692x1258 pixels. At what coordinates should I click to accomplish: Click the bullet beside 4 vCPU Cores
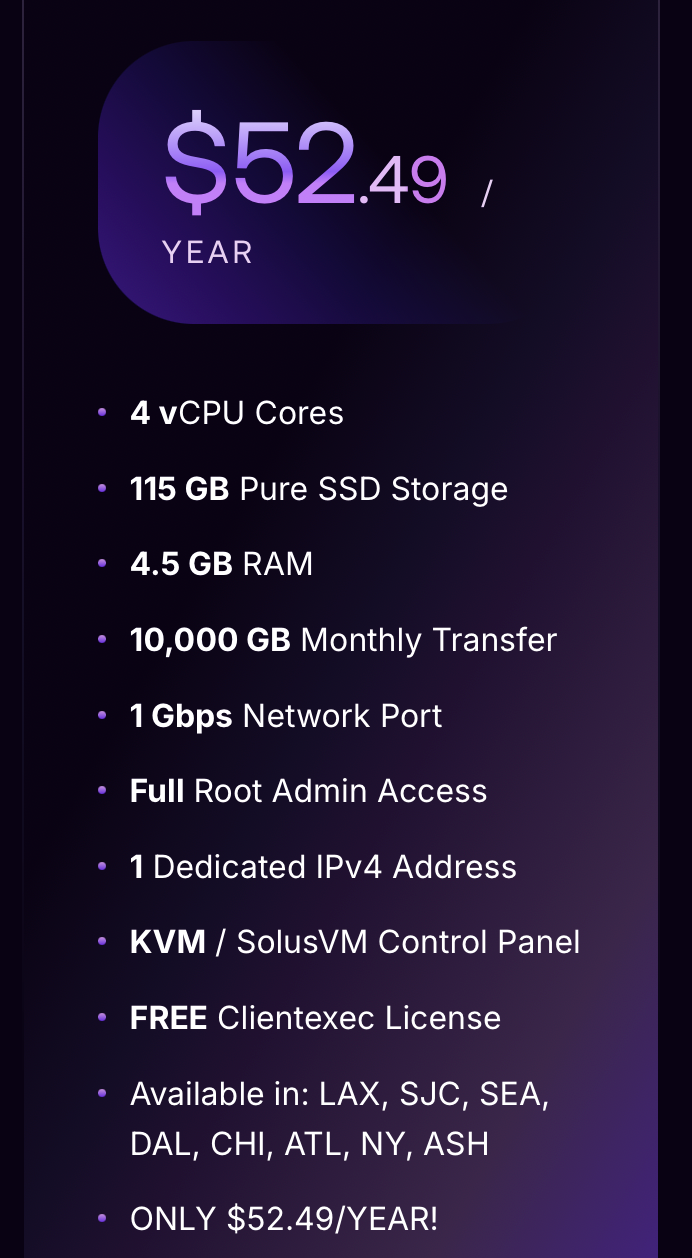(x=102, y=411)
